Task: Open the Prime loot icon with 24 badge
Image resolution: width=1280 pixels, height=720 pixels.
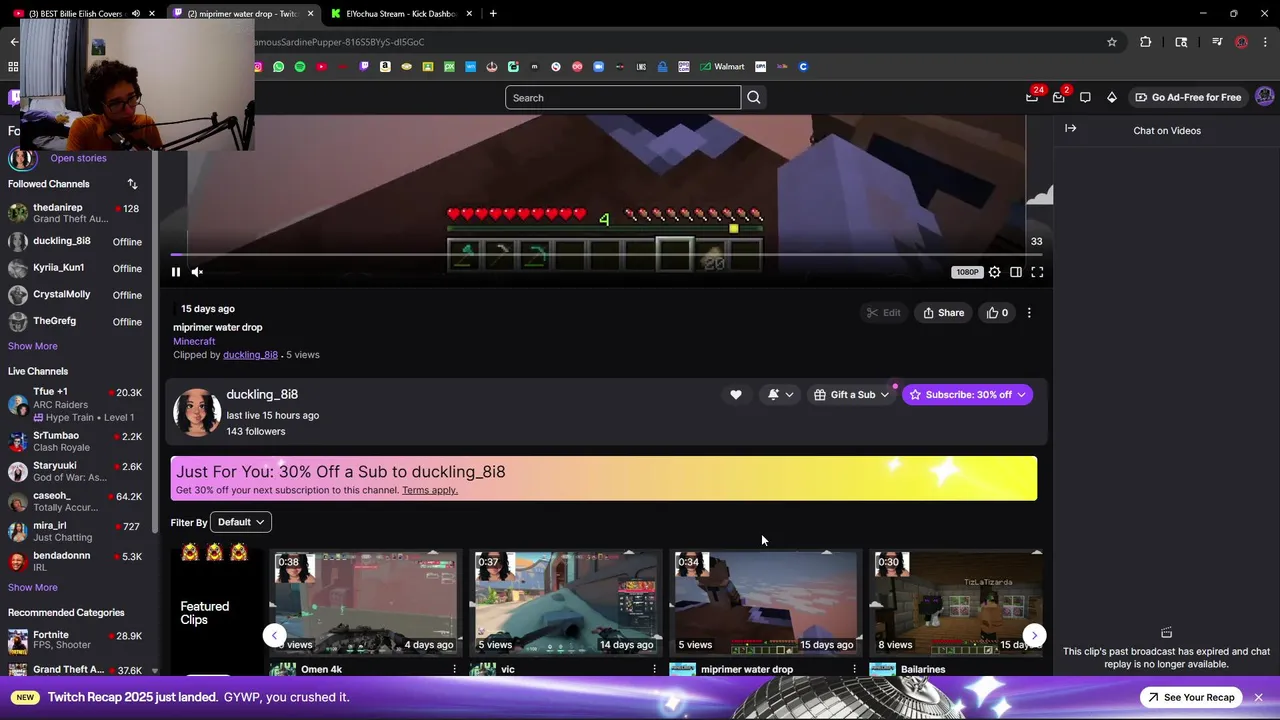Action: tap(1032, 97)
